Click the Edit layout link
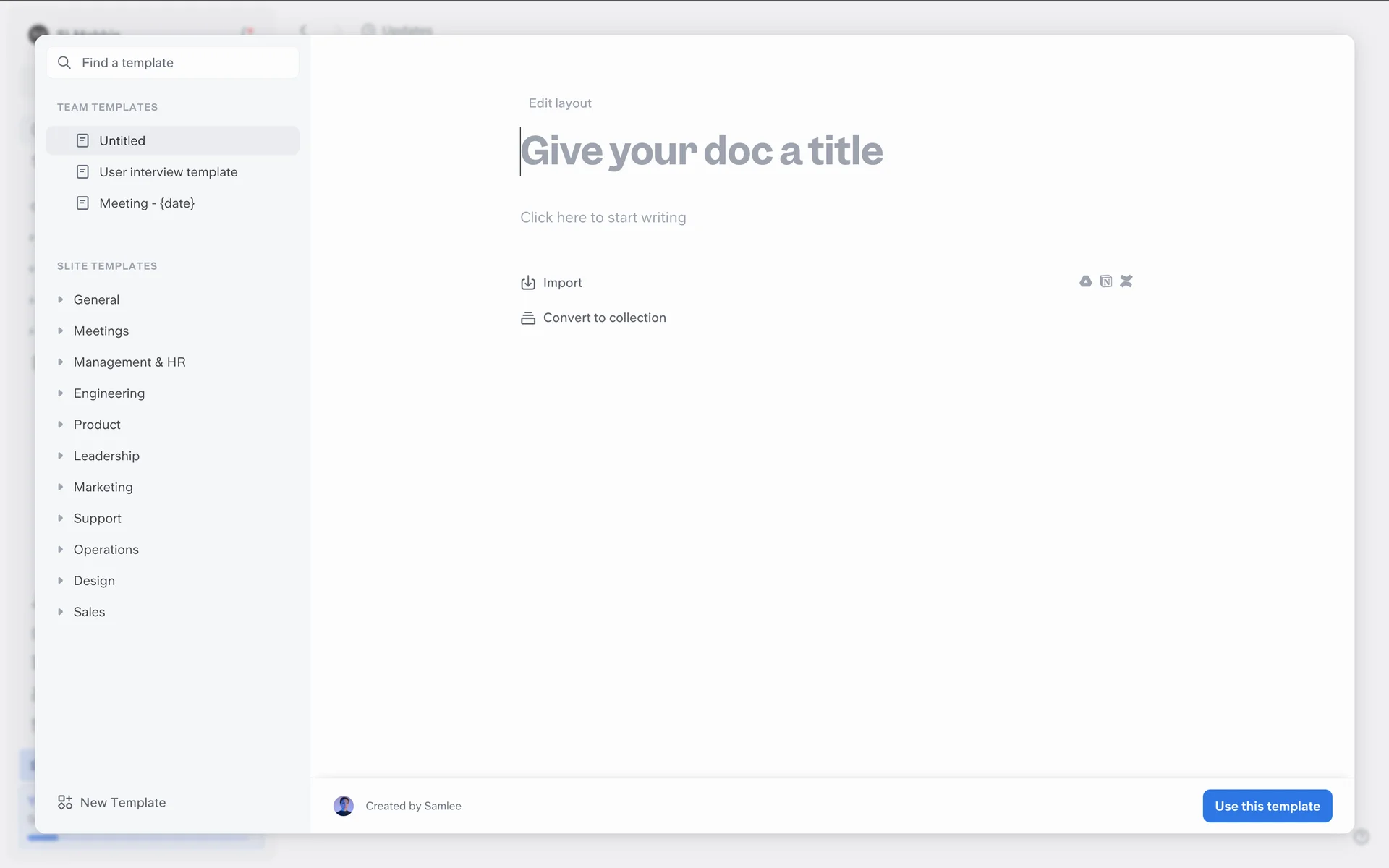 (x=560, y=103)
